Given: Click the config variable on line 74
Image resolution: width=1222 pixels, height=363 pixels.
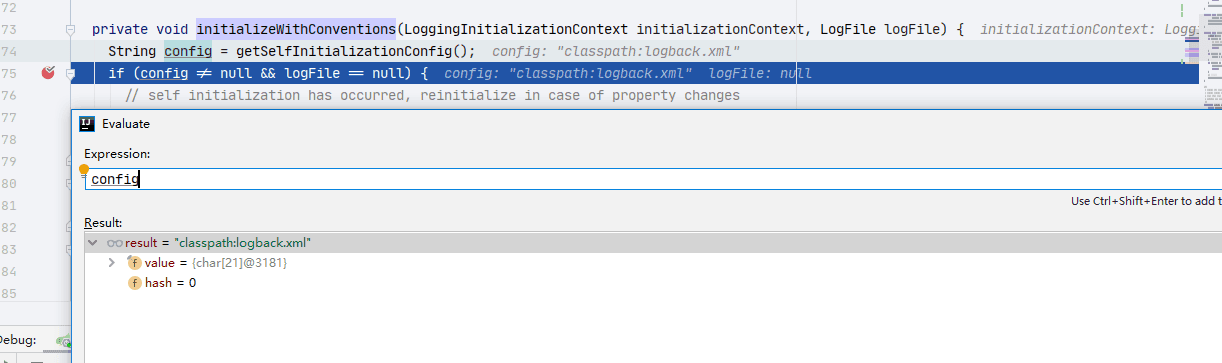Looking at the screenshot, I should point(187,51).
